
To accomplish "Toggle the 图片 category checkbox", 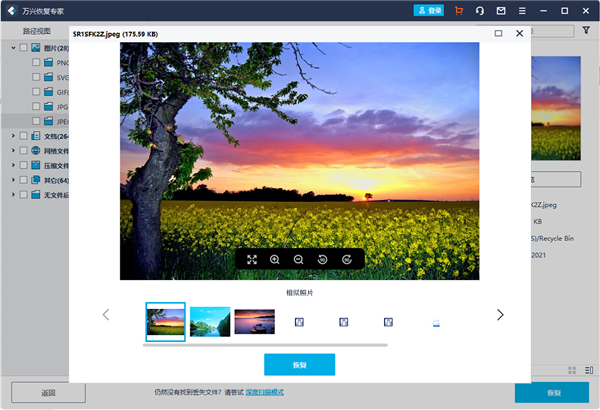I will [24, 47].
